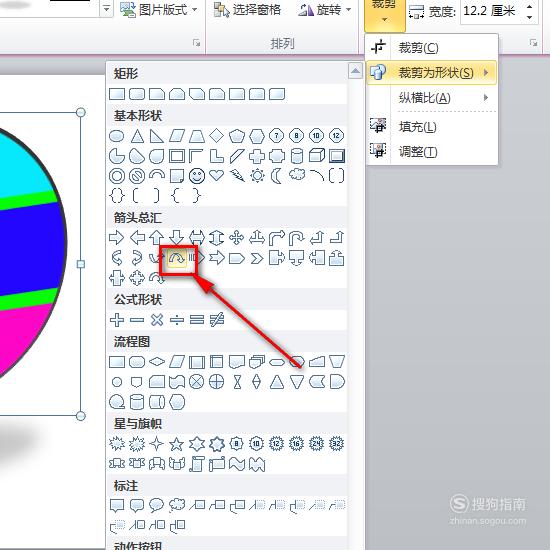The width and height of the screenshot is (550, 550).
Task: Select the quad arrow shape
Action: pyautogui.click(x=237, y=238)
